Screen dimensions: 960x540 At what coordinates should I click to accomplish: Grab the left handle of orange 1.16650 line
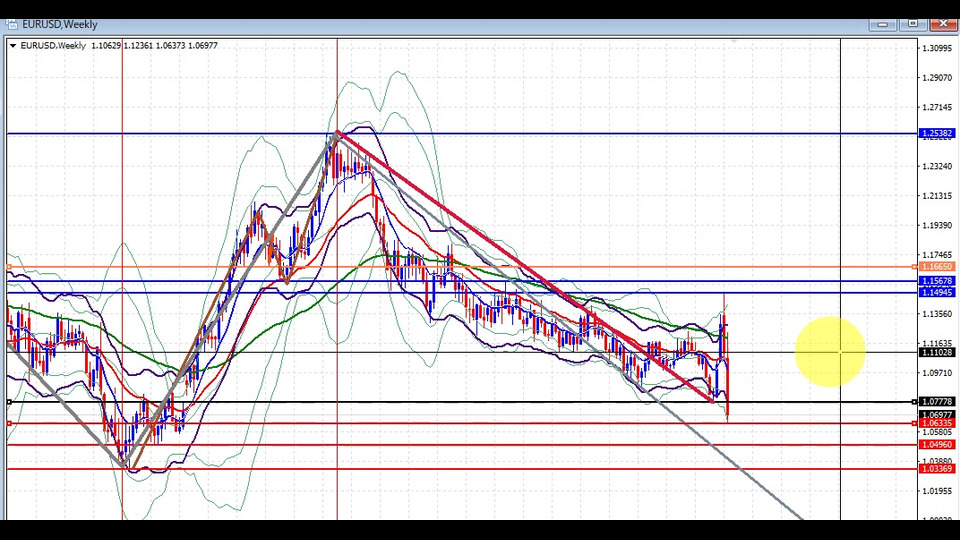[9, 267]
